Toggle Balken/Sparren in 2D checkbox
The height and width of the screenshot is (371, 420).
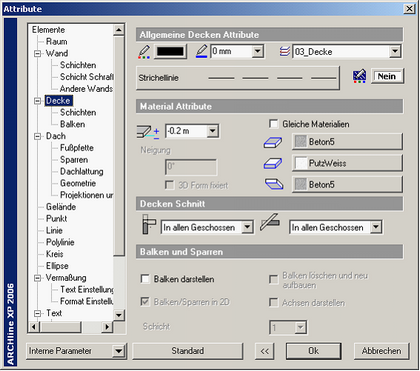pos(145,302)
